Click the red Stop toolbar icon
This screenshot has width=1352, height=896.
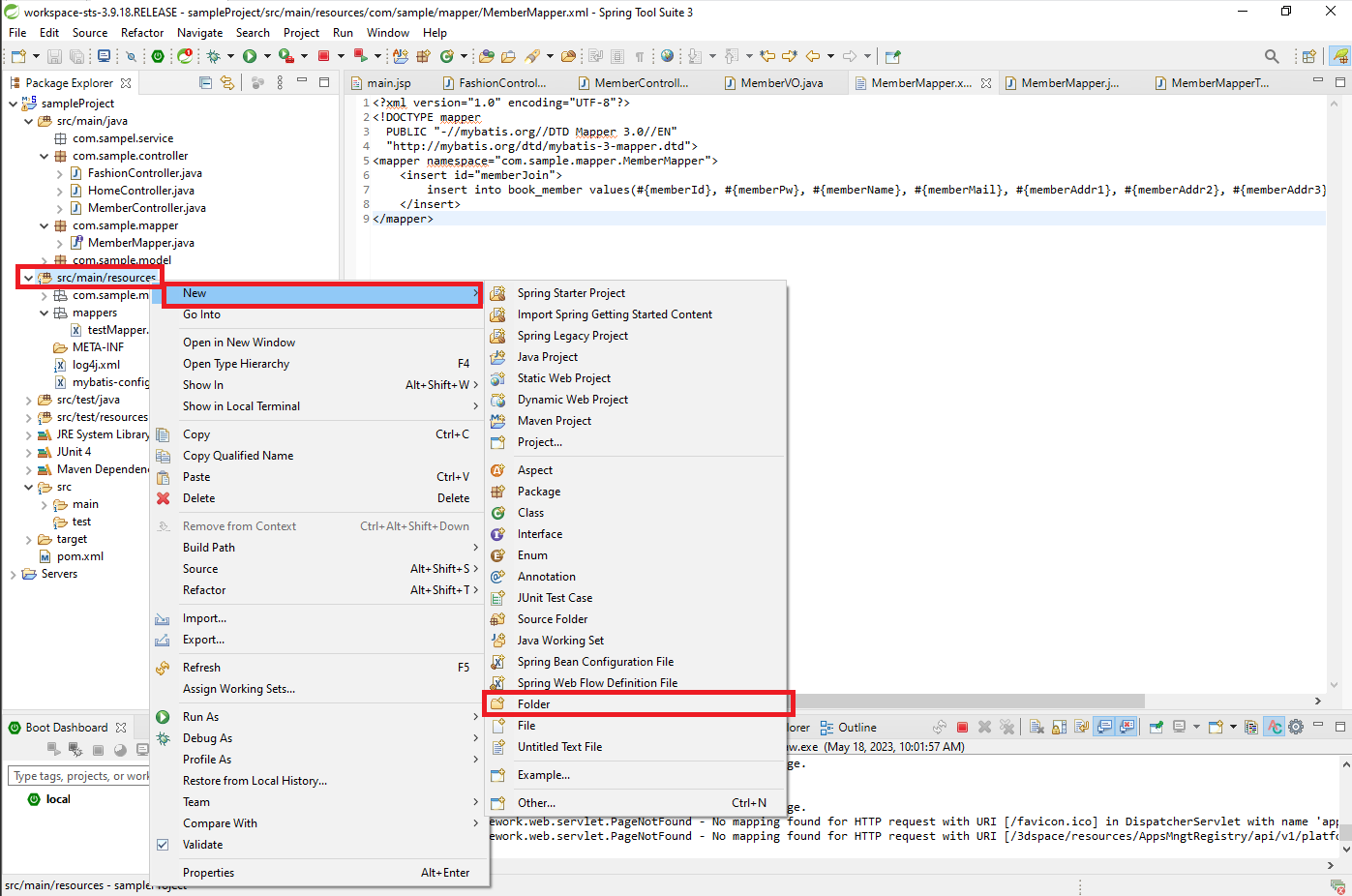point(323,56)
